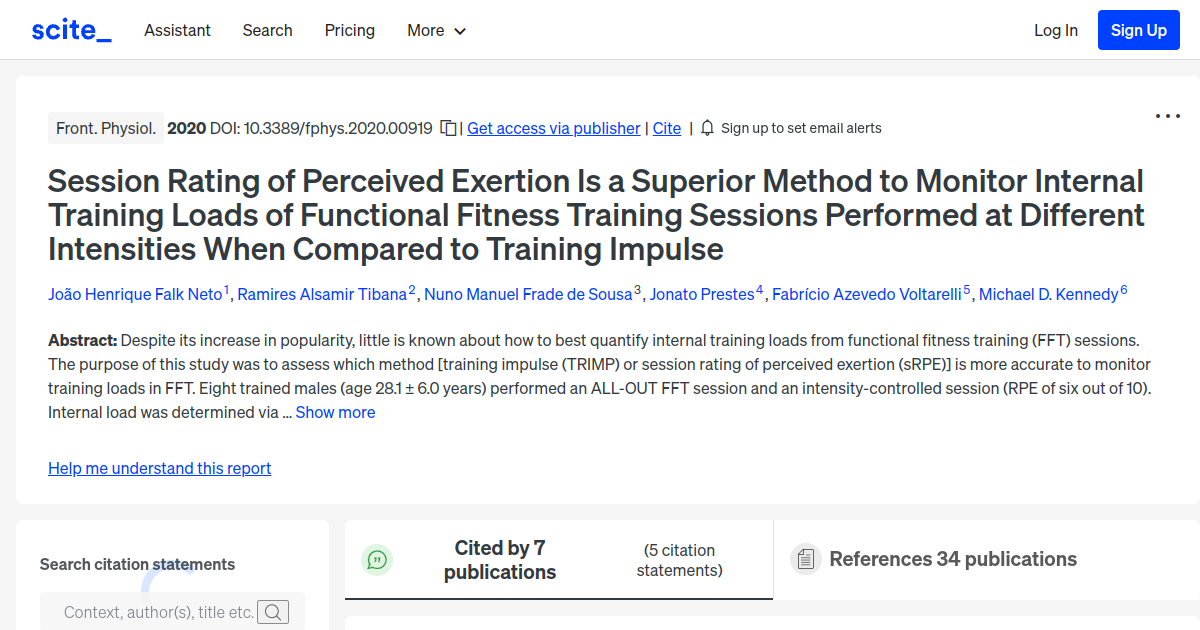Click the scite logo
Screen dimensions: 1200x630
[x=70, y=29]
